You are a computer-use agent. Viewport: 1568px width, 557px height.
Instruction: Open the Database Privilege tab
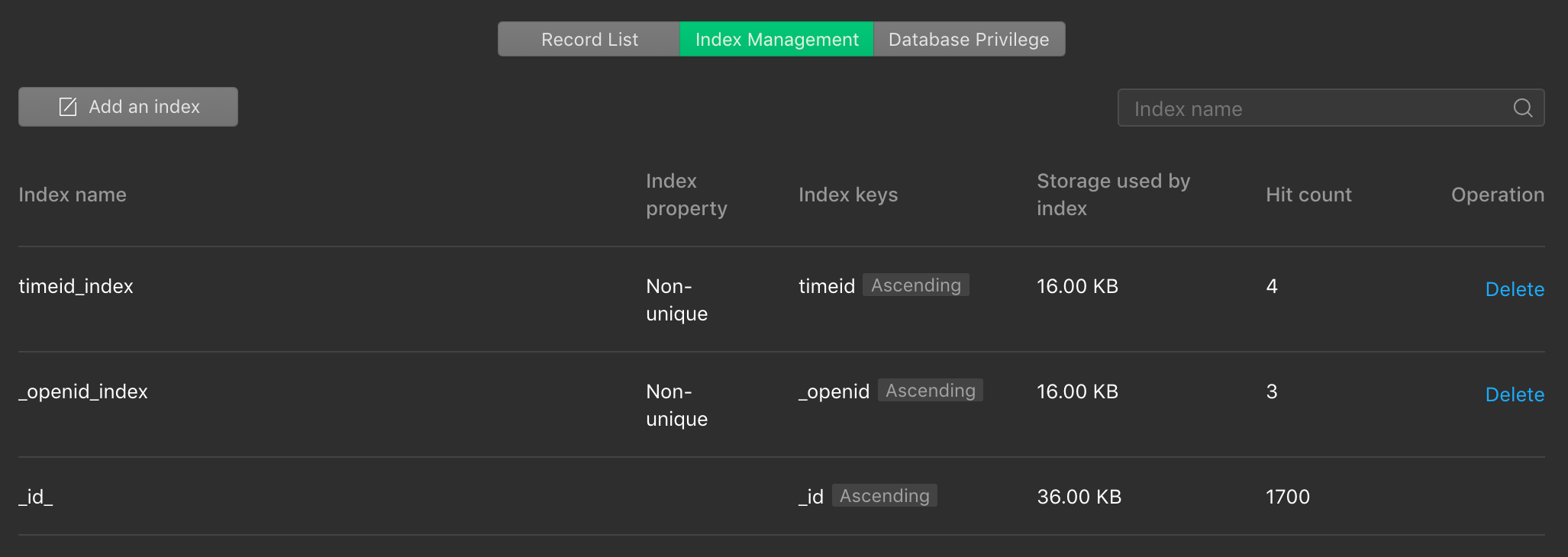[x=968, y=40]
